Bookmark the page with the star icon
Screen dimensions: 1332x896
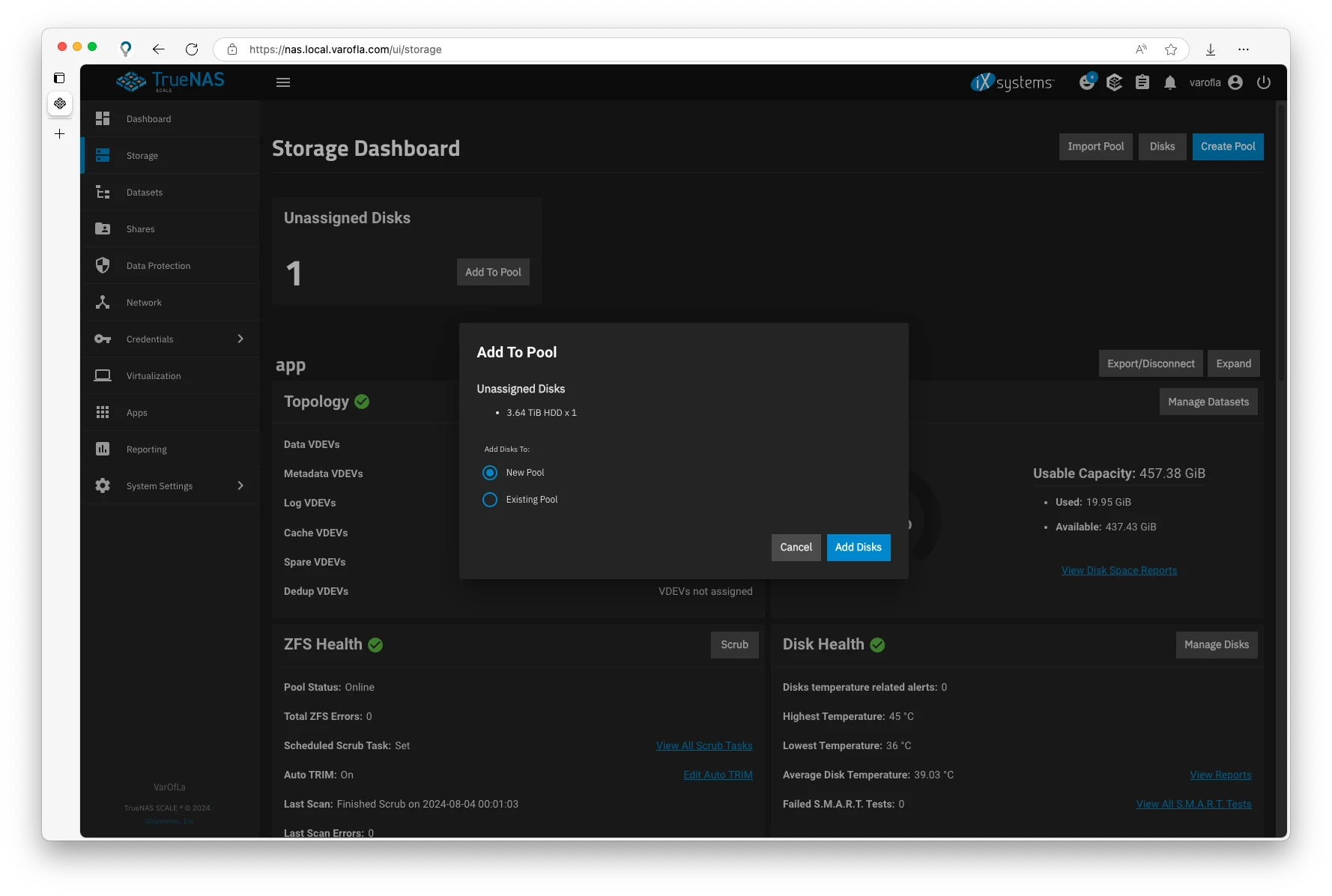[1171, 49]
